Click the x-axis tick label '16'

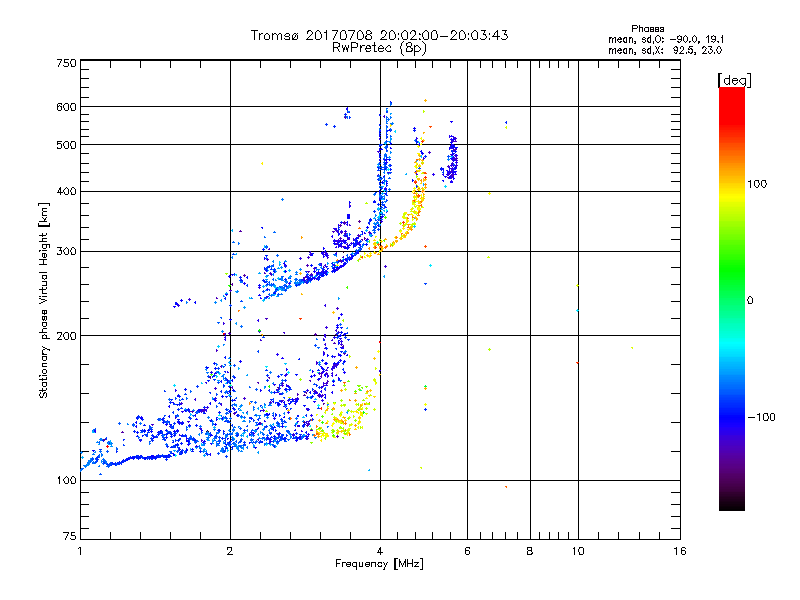(x=680, y=551)
